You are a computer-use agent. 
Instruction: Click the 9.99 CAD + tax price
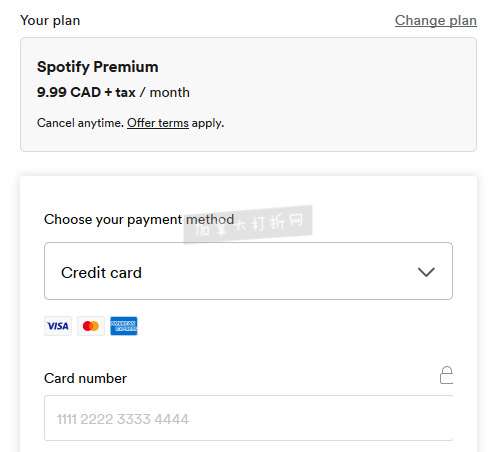tap(86, 92)
